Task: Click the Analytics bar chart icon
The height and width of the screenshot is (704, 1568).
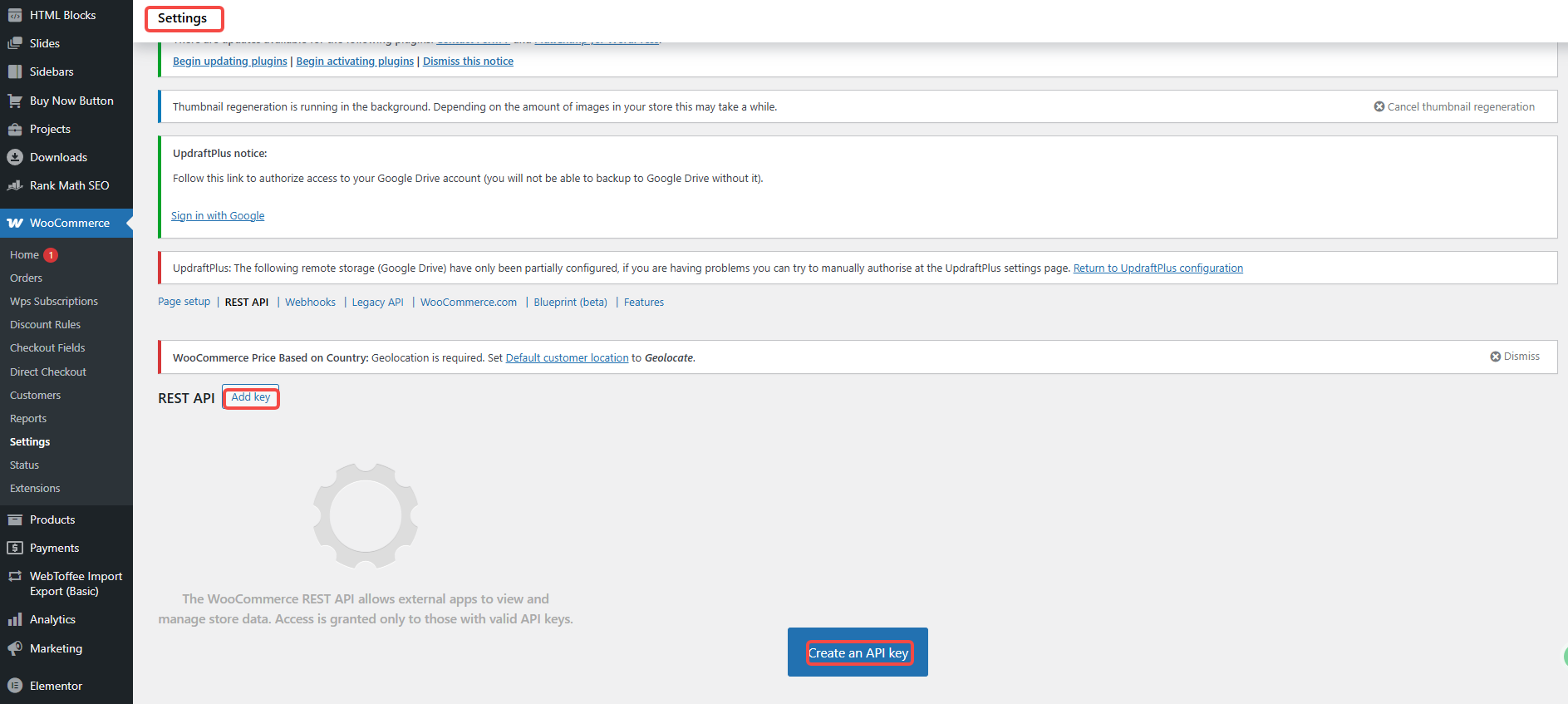Action: (15, 619)
